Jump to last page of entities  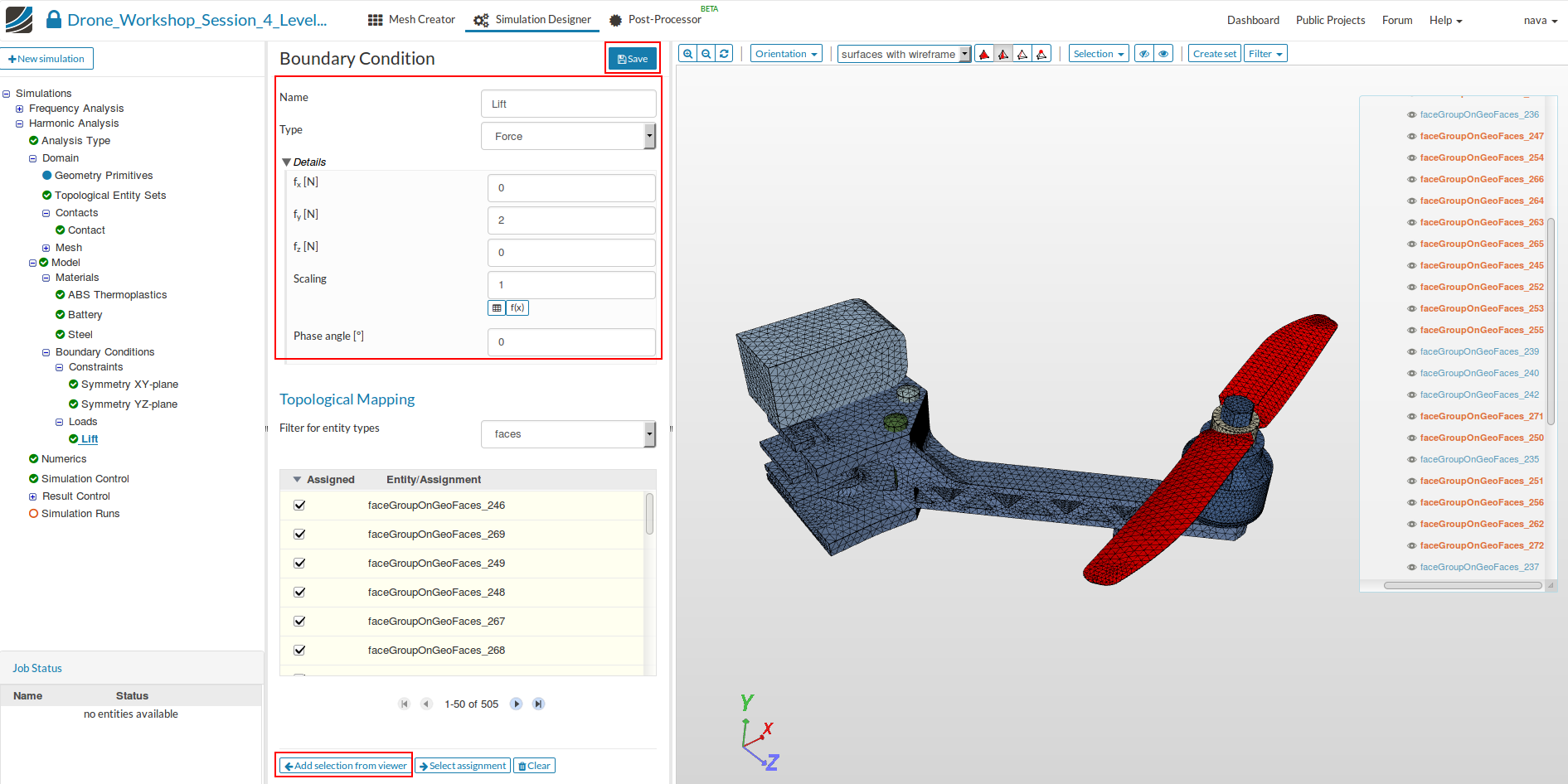click(538, 704)
